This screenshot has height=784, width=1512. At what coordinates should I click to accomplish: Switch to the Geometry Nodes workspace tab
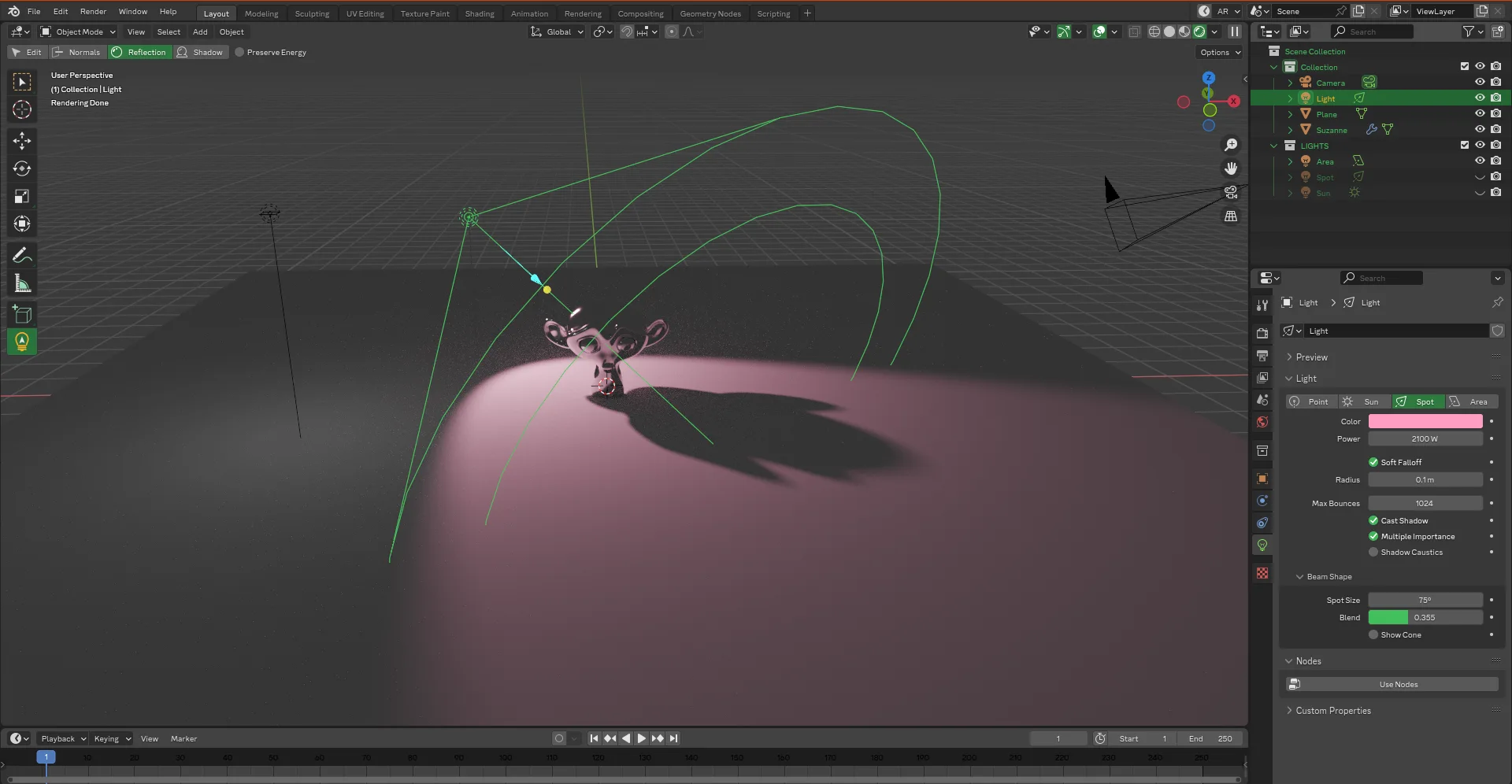[710, 13]
